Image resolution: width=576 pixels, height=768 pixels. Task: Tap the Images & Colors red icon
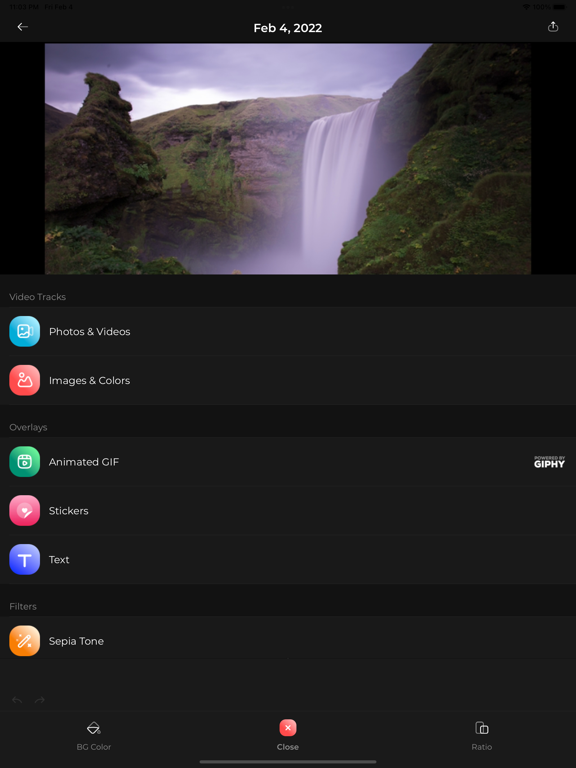24,381
